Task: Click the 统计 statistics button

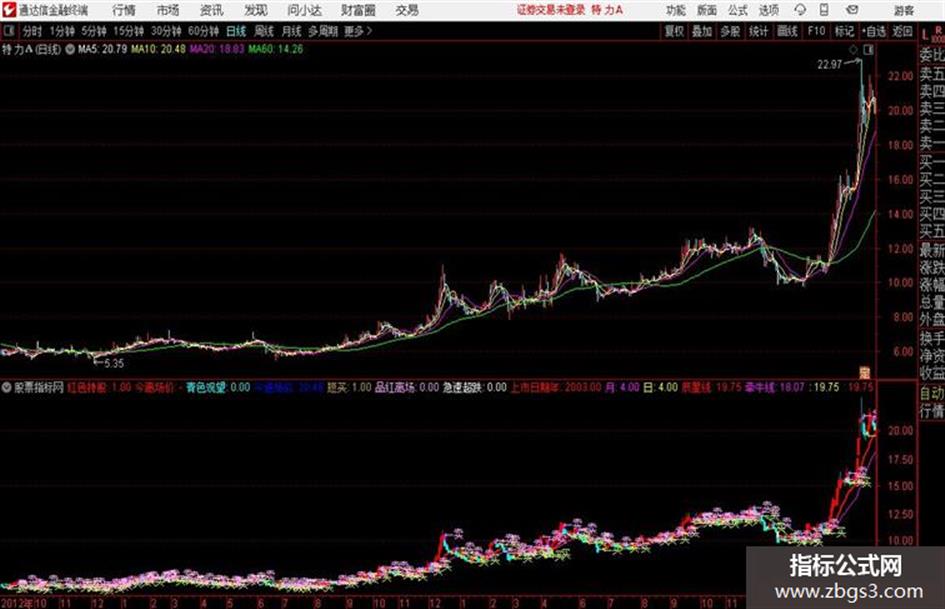Action: (x=758, y=31)
